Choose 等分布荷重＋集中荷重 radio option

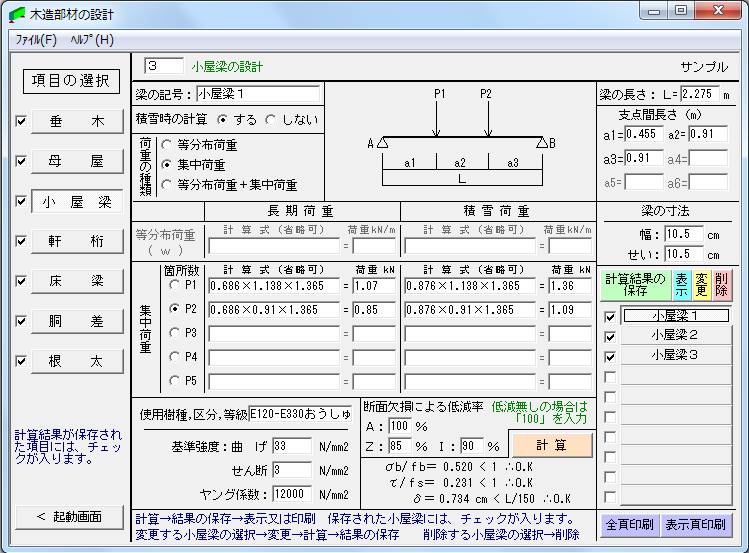pyautogui.click(x=167, y=185)
